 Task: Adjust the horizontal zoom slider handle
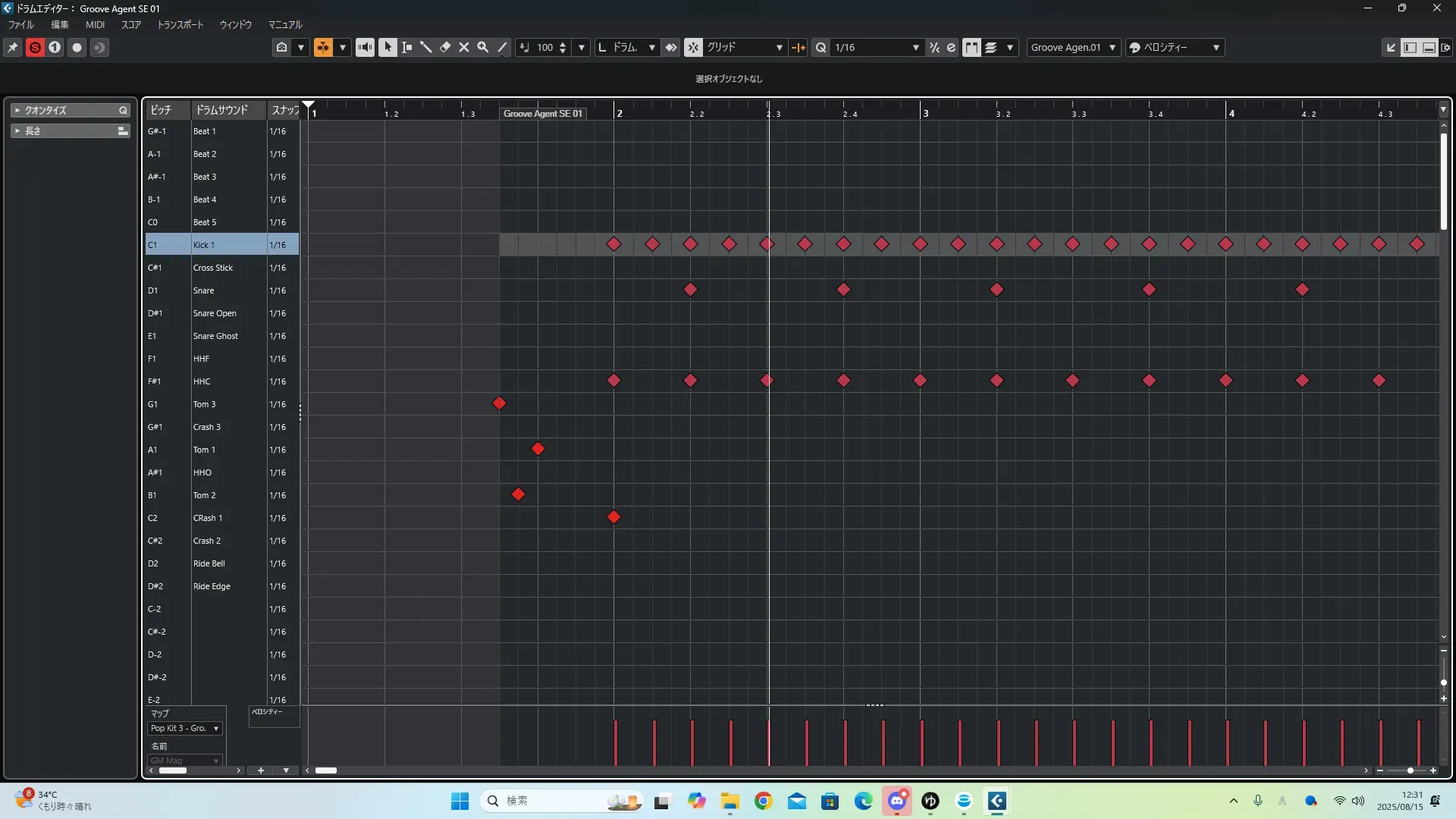1410,770
